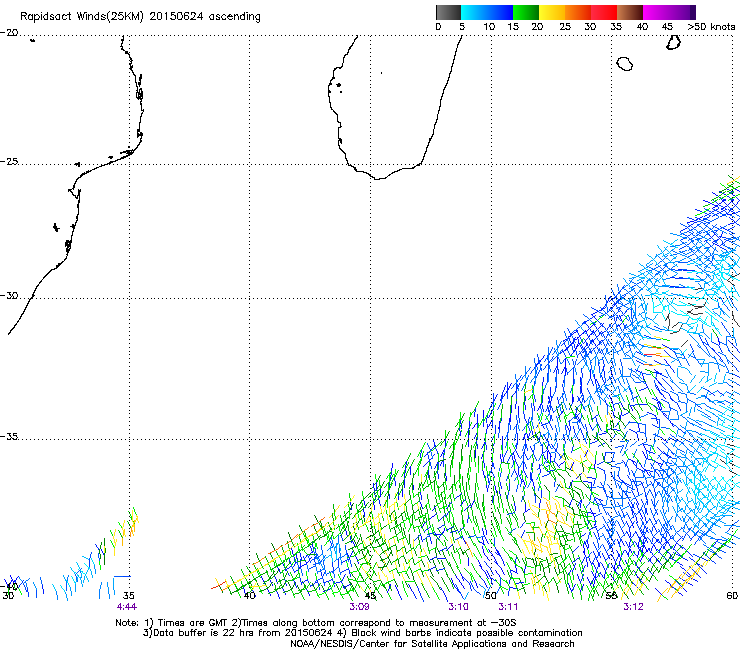This screenshot has height=650, width=740.
Task: Click the small oval island outline below the top-right island
Action: click(624, 64)
